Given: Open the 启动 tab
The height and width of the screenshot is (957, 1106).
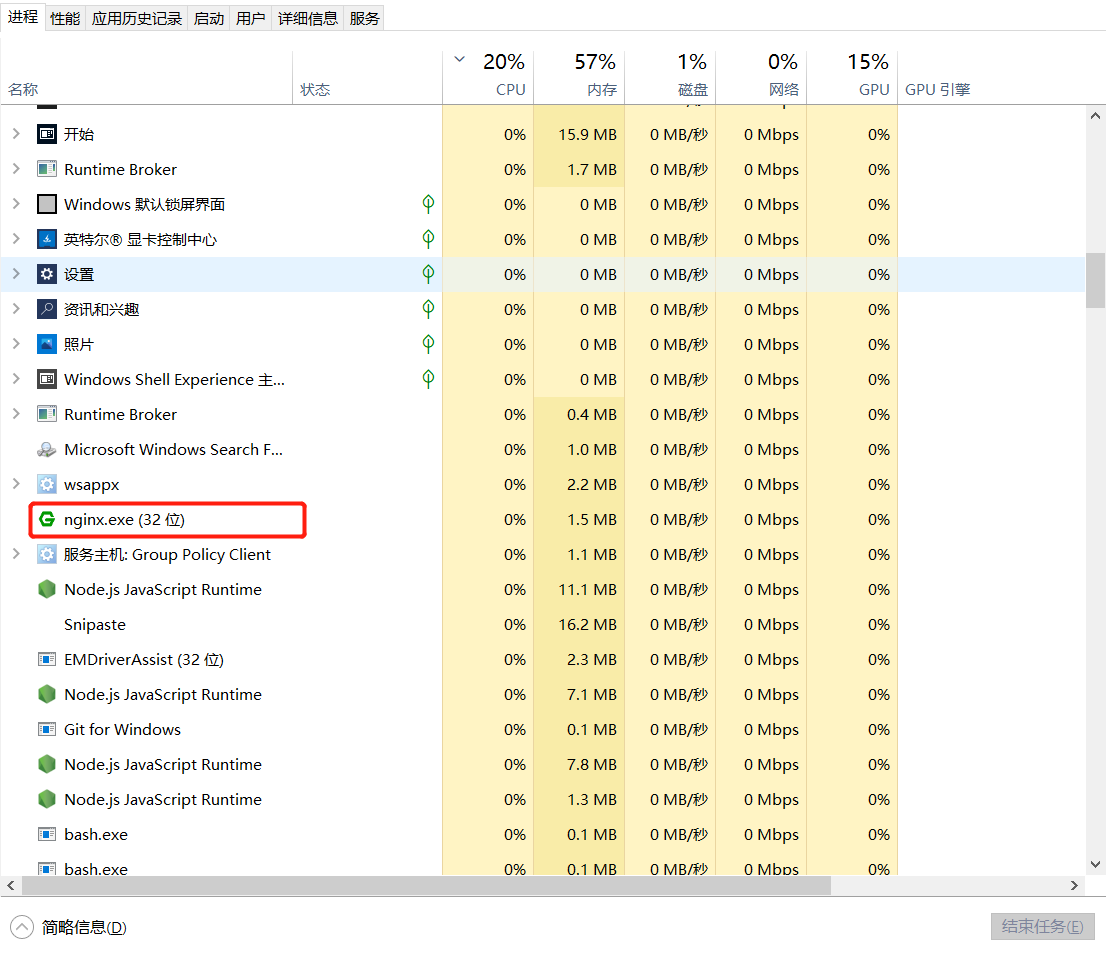Looking at the screenshot, I should (209, 18).
